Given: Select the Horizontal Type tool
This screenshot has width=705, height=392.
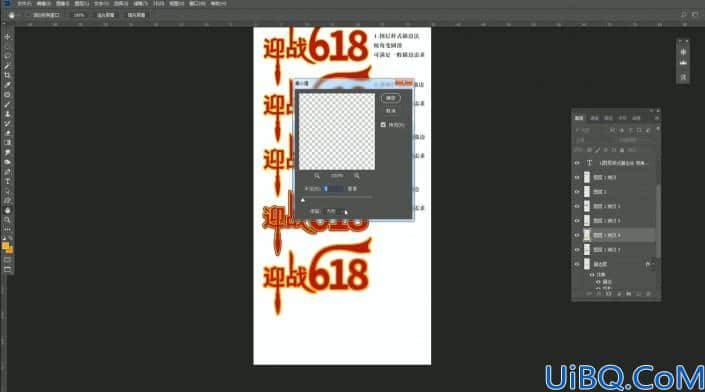Looking at the screenshot, I should [x=7, y=181].
